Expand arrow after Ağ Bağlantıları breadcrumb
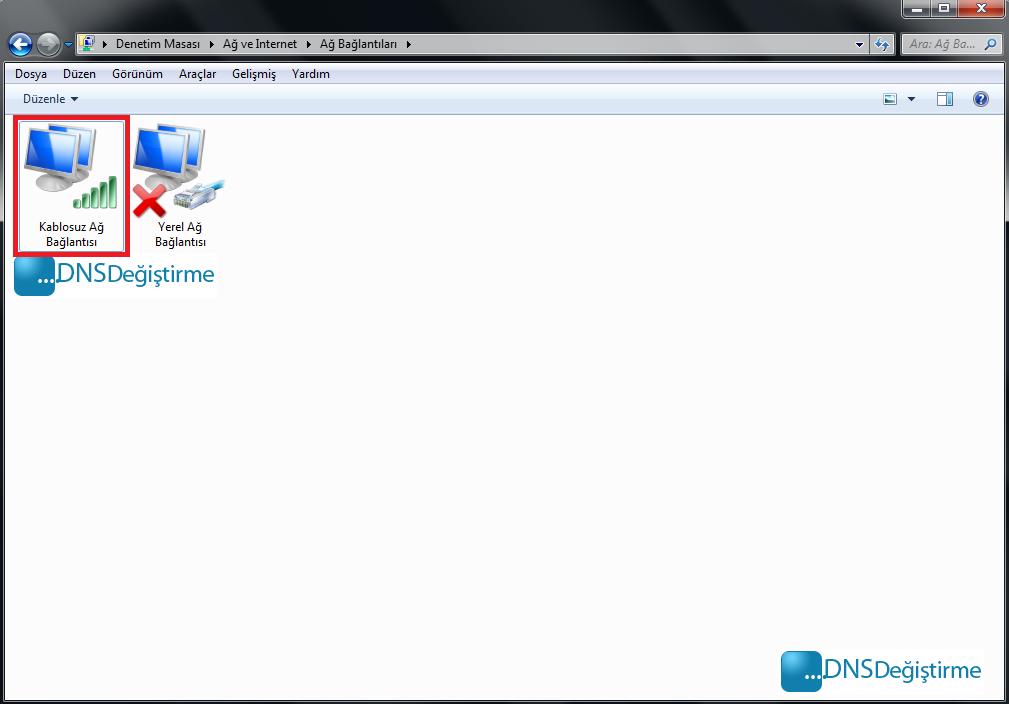This screenshot has height=704, width=1009. pyautogui.click(x=409, y=44)
